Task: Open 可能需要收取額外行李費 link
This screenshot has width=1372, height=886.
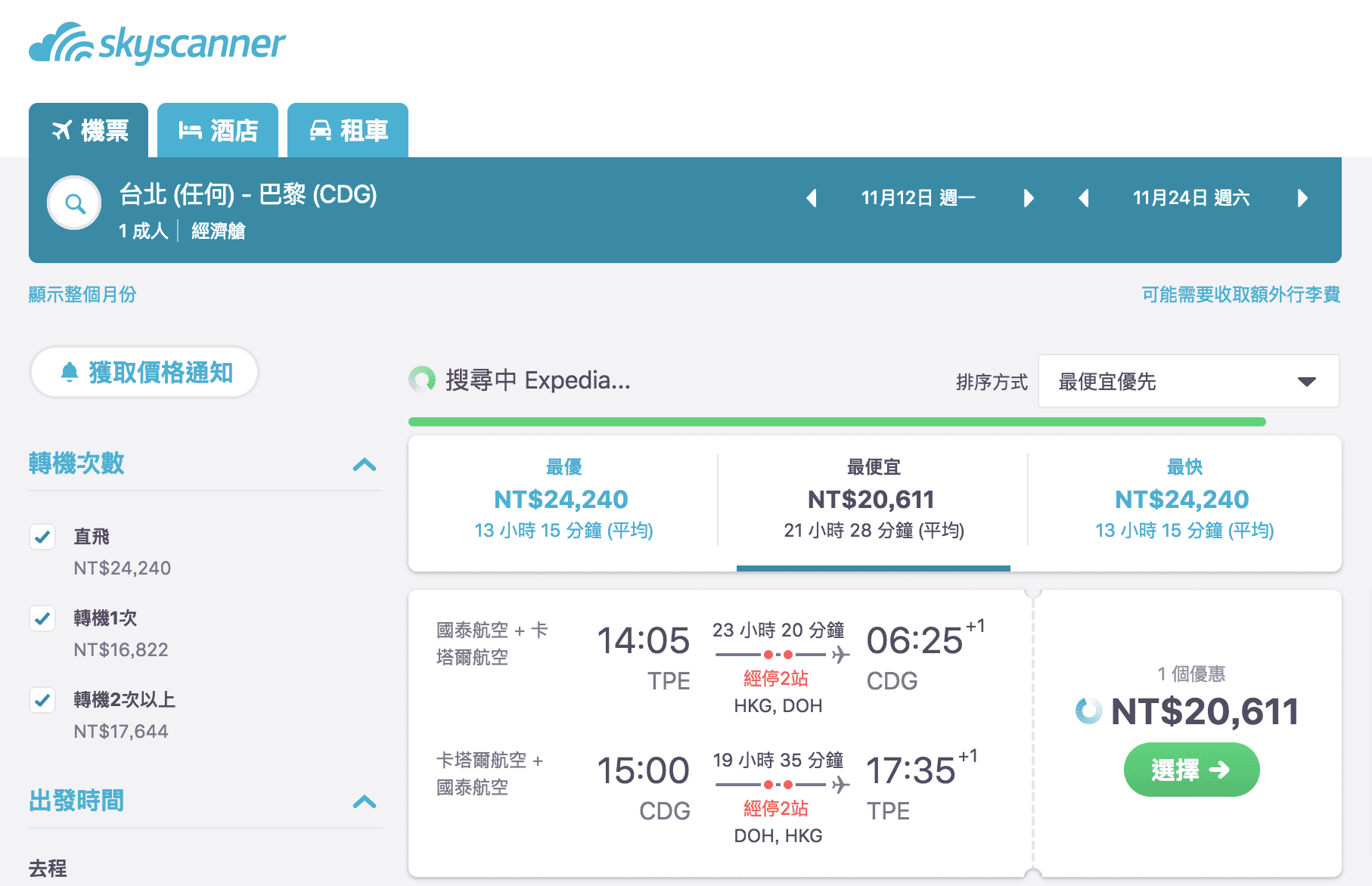Action: 1241,294
